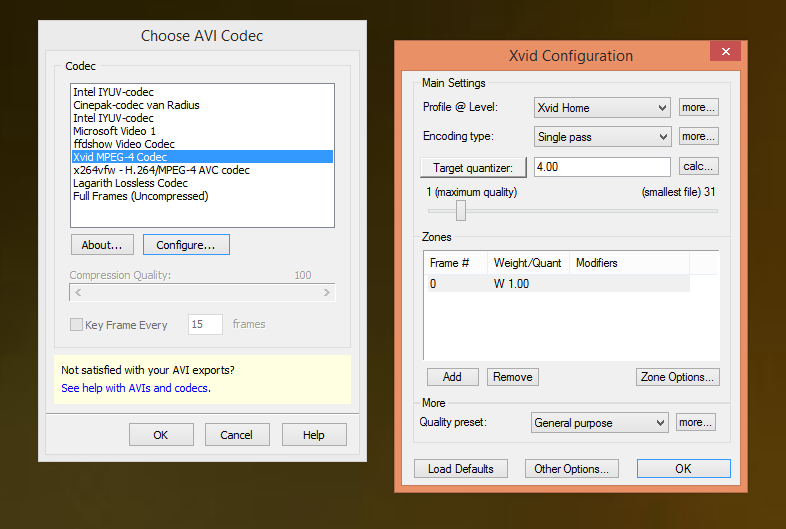This screenshot has height=529, width=786.
Task: Select Microsoft Video 1 codec
Action: [x=203, y=131]
